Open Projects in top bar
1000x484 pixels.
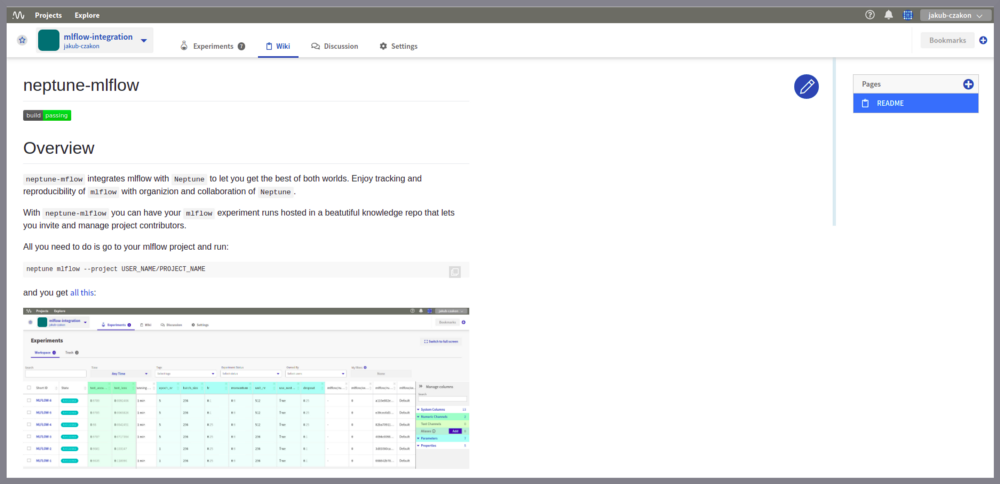[x=48, y=15]
